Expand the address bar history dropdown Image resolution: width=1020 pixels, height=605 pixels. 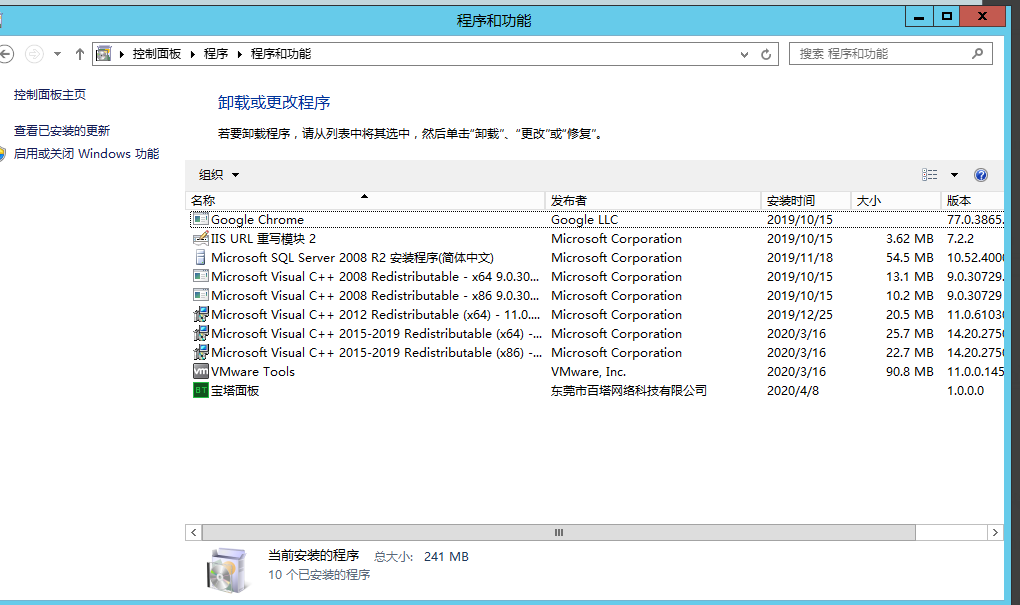(x=744, y=55)
